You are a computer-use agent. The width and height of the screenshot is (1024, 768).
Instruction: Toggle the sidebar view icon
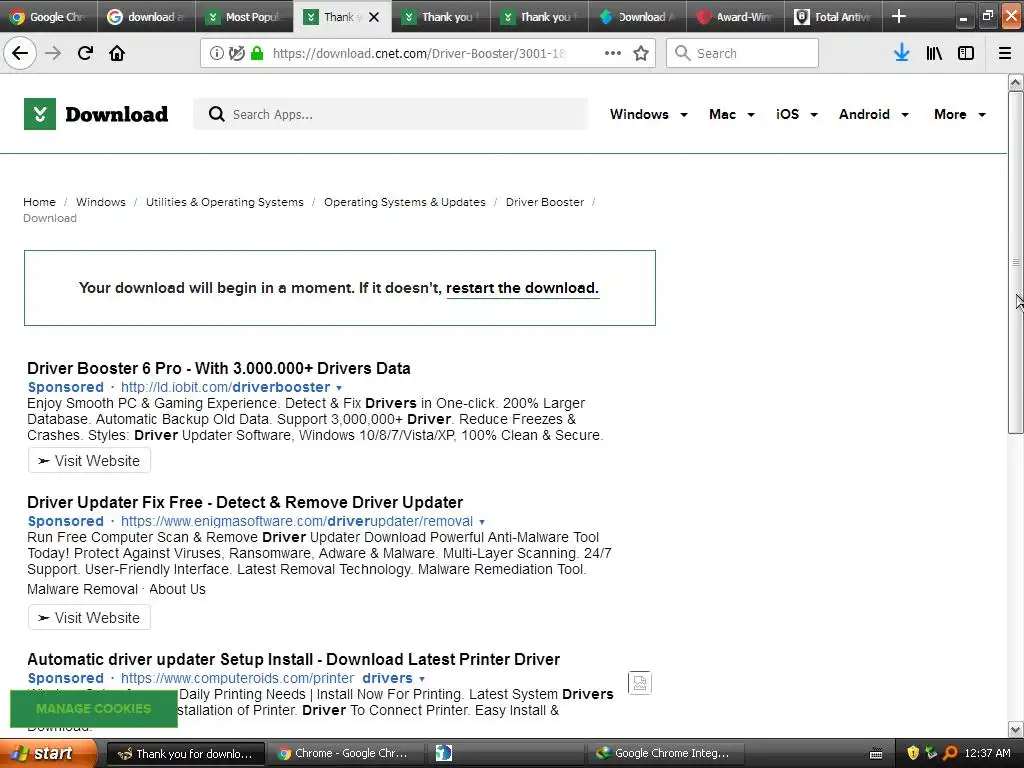(966, 53)
